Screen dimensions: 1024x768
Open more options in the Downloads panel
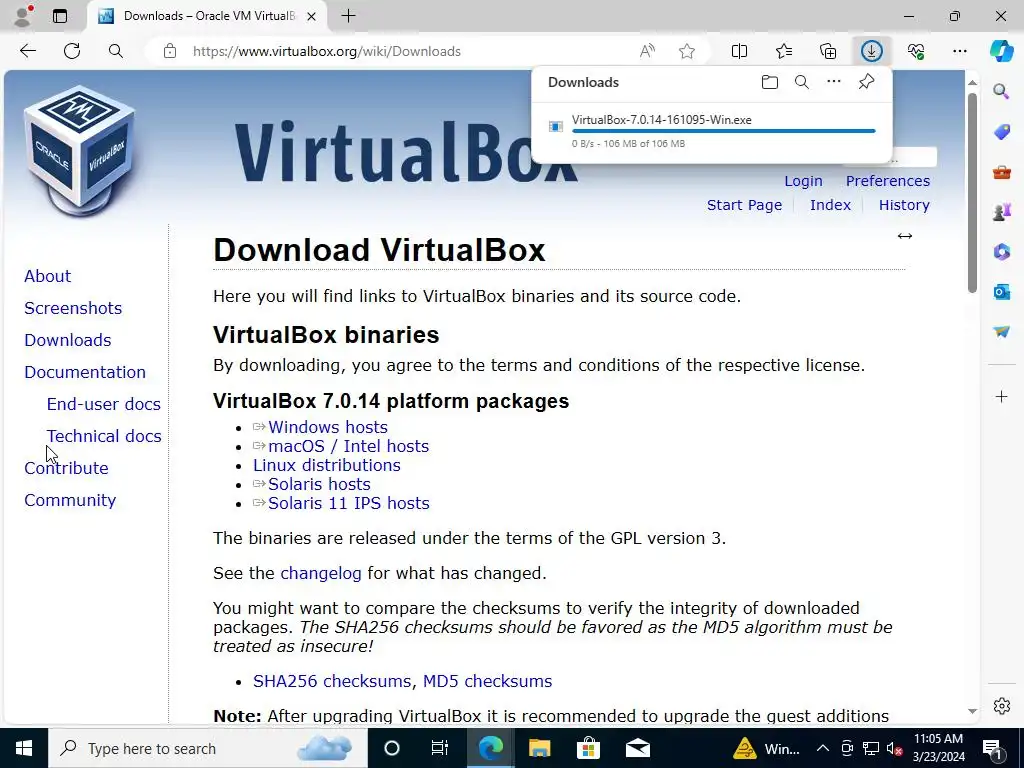pos(834,81)
